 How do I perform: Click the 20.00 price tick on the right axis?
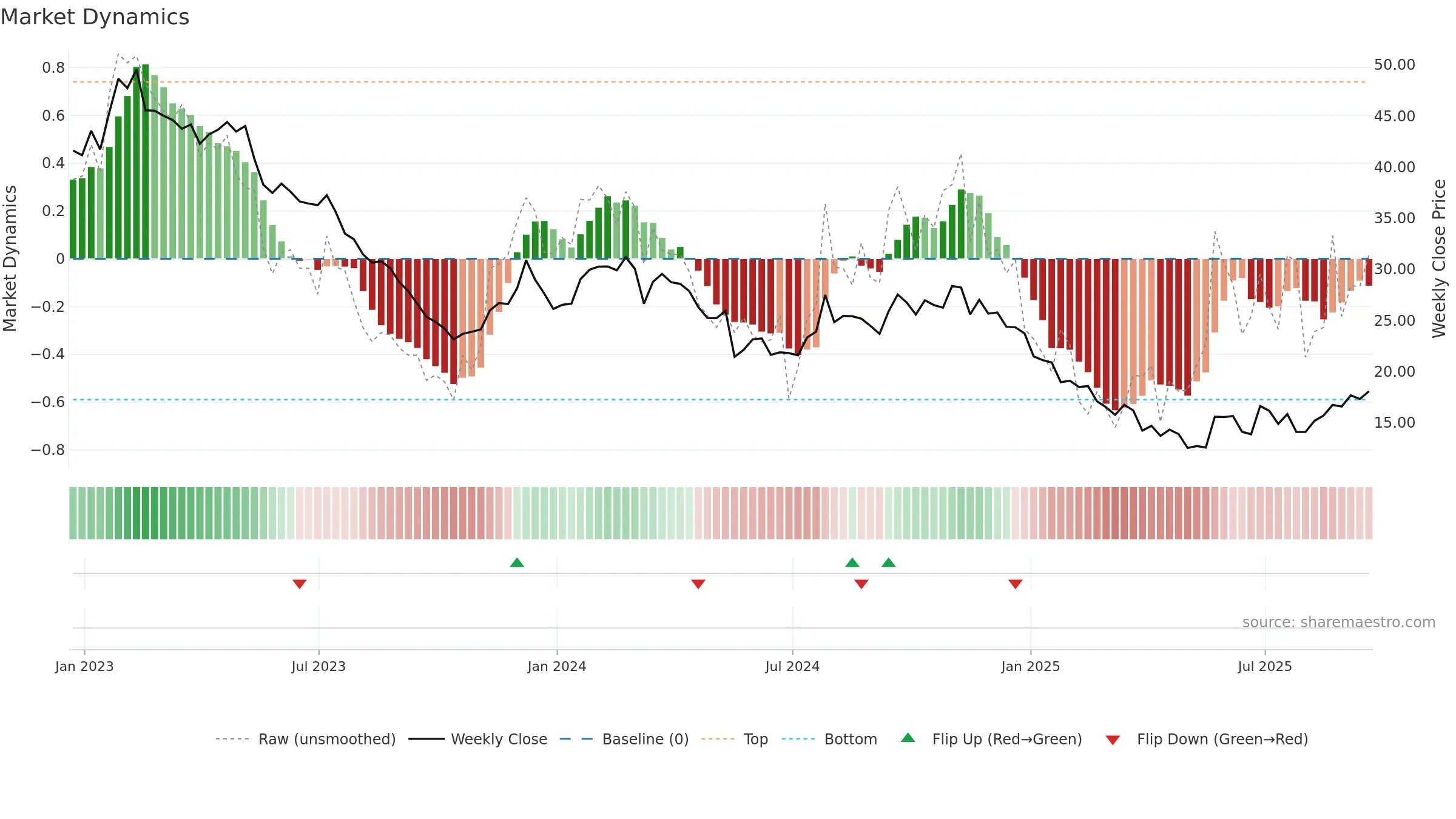1395,371
